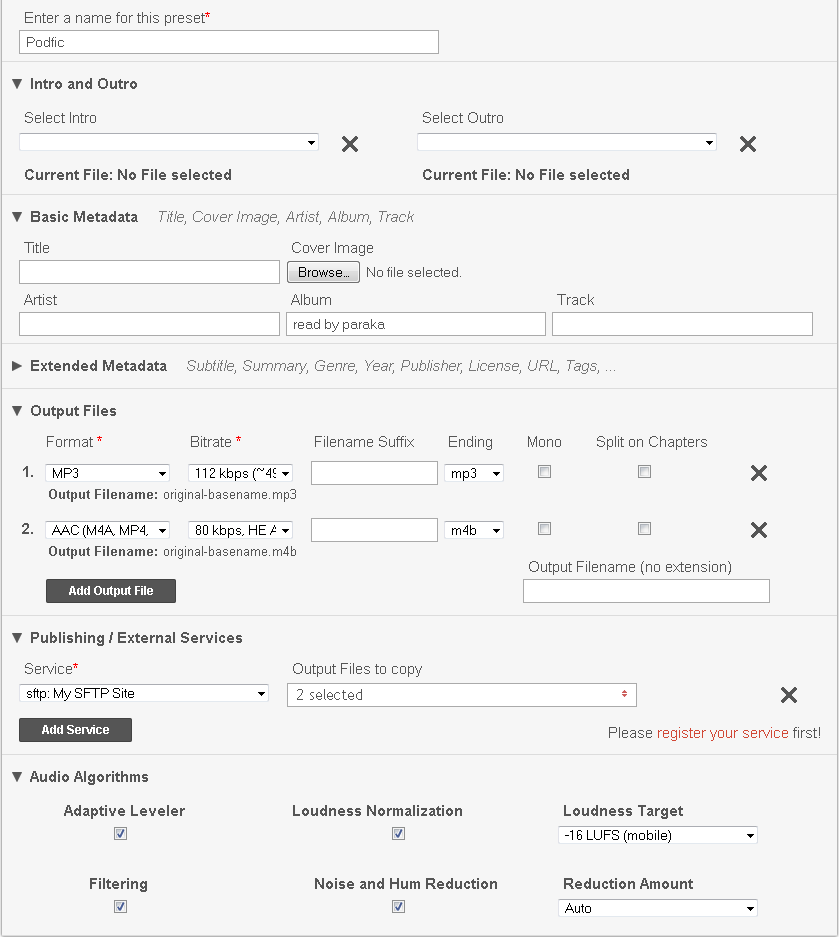Collapse the Intro and Outro section

click(17, 84)
